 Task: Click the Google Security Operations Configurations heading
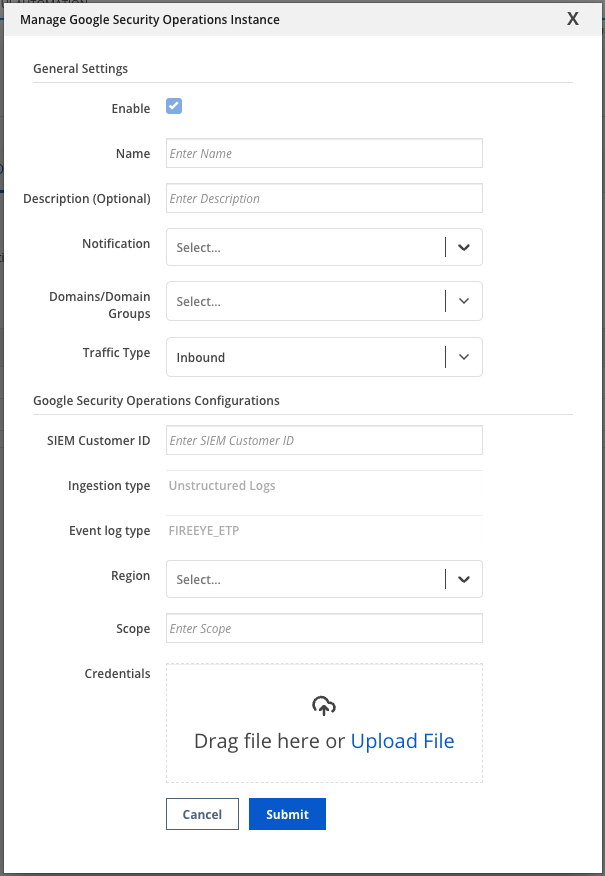(156, 401)
